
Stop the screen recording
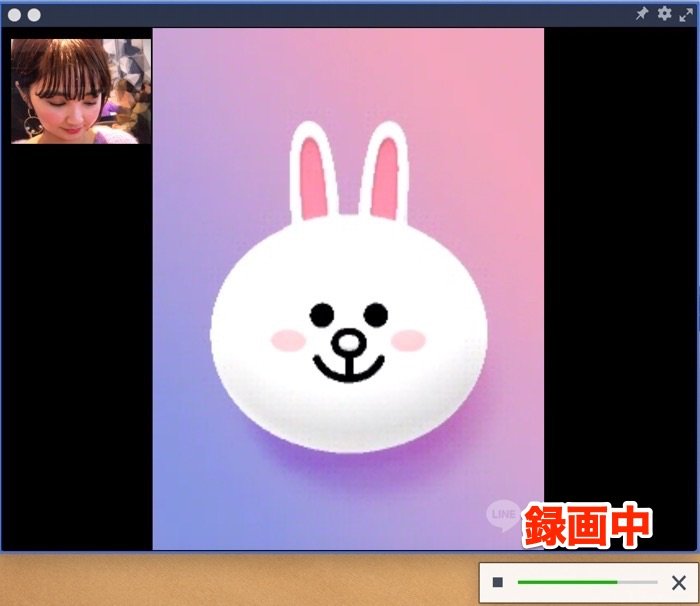497,582
